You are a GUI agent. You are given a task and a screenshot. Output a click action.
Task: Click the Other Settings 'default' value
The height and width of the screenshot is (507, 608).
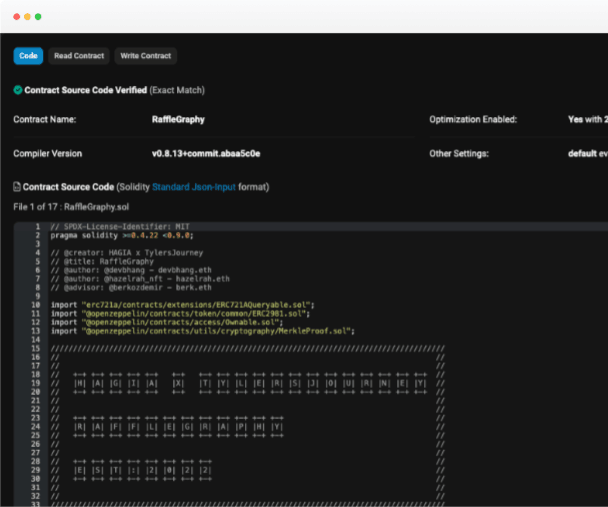pyautogui.click(x=586, y=154)
